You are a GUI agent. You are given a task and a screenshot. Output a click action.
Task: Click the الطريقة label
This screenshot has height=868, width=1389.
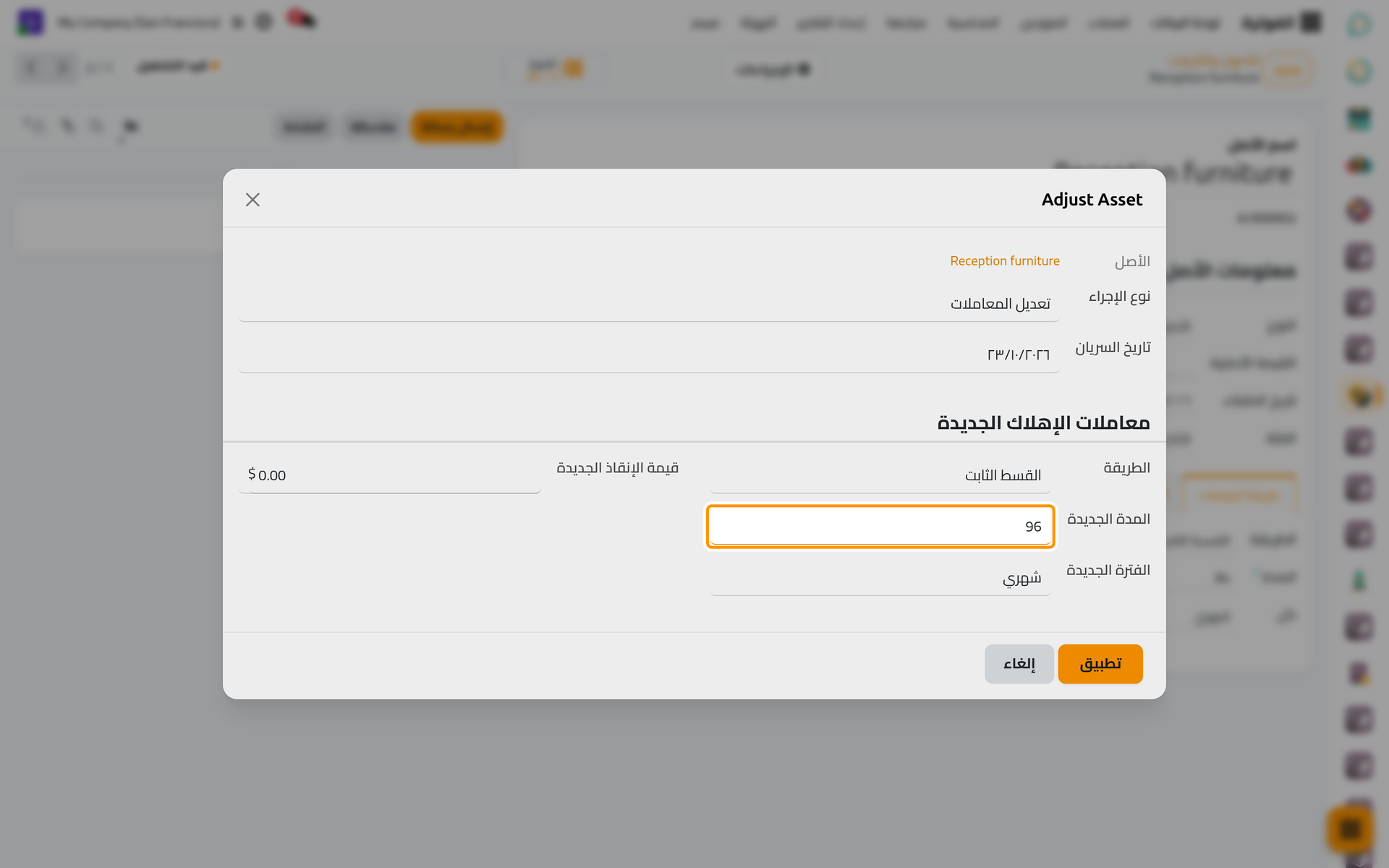click(1126, 468)
